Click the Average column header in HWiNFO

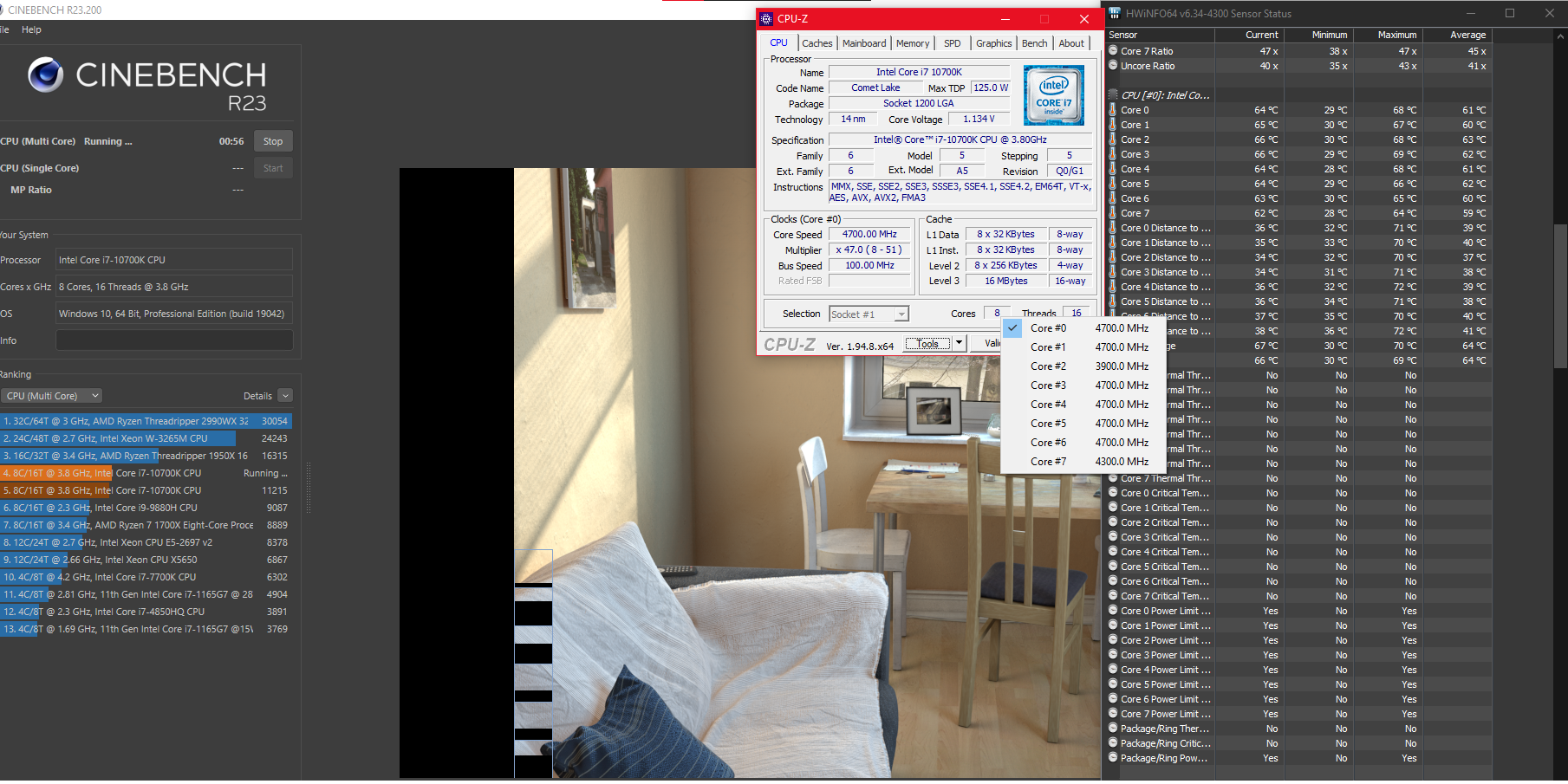[1458, 35]
